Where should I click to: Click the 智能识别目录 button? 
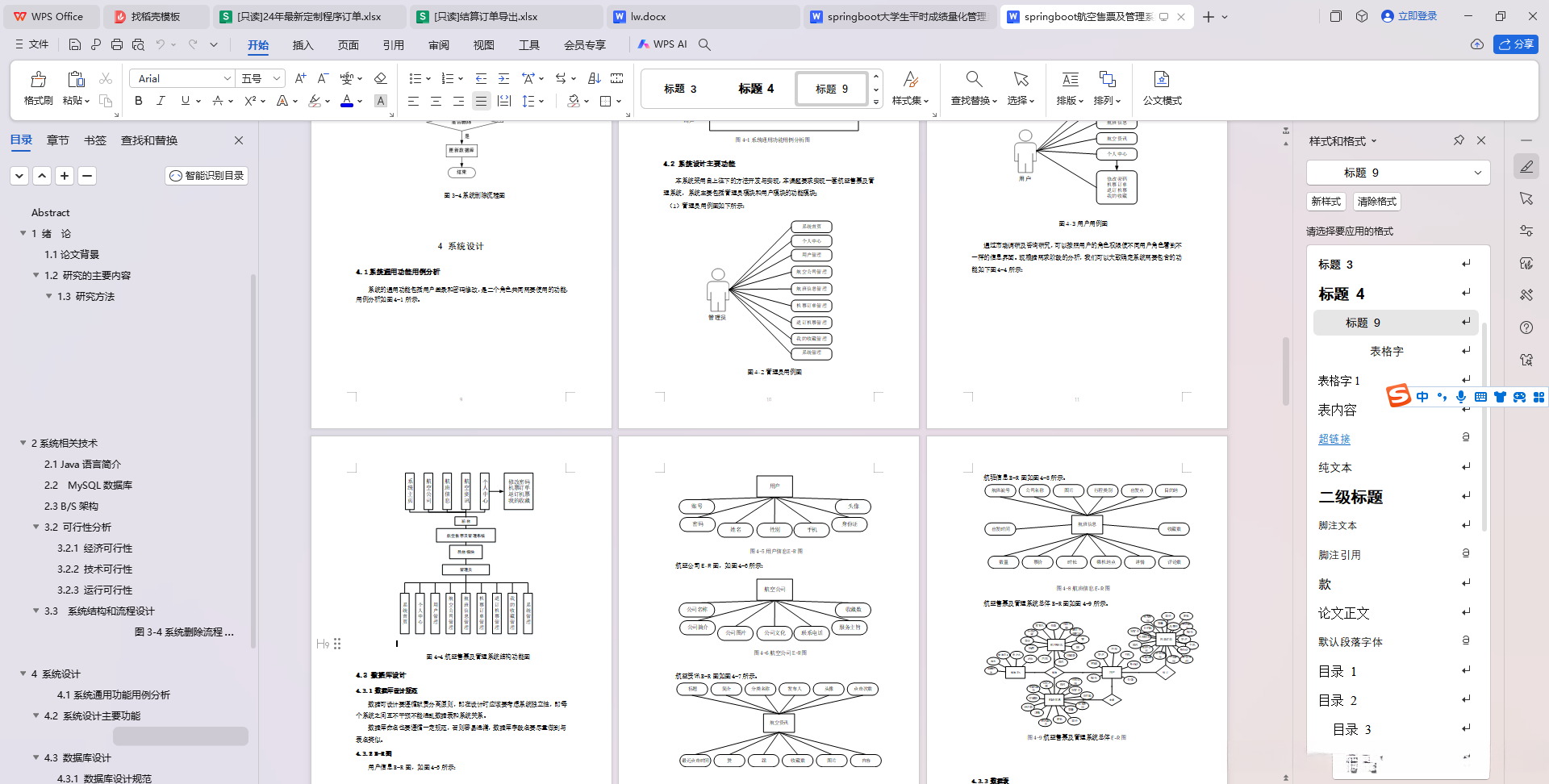point(207,175)
